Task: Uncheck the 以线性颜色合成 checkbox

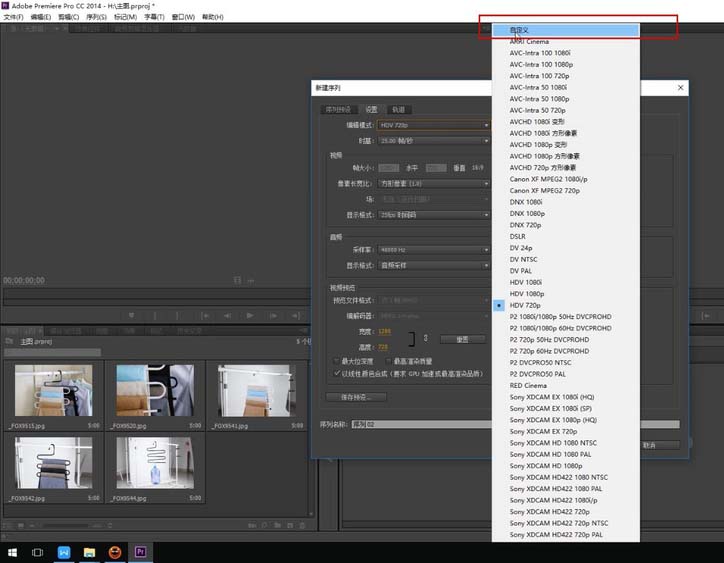Action: (337, 373)
